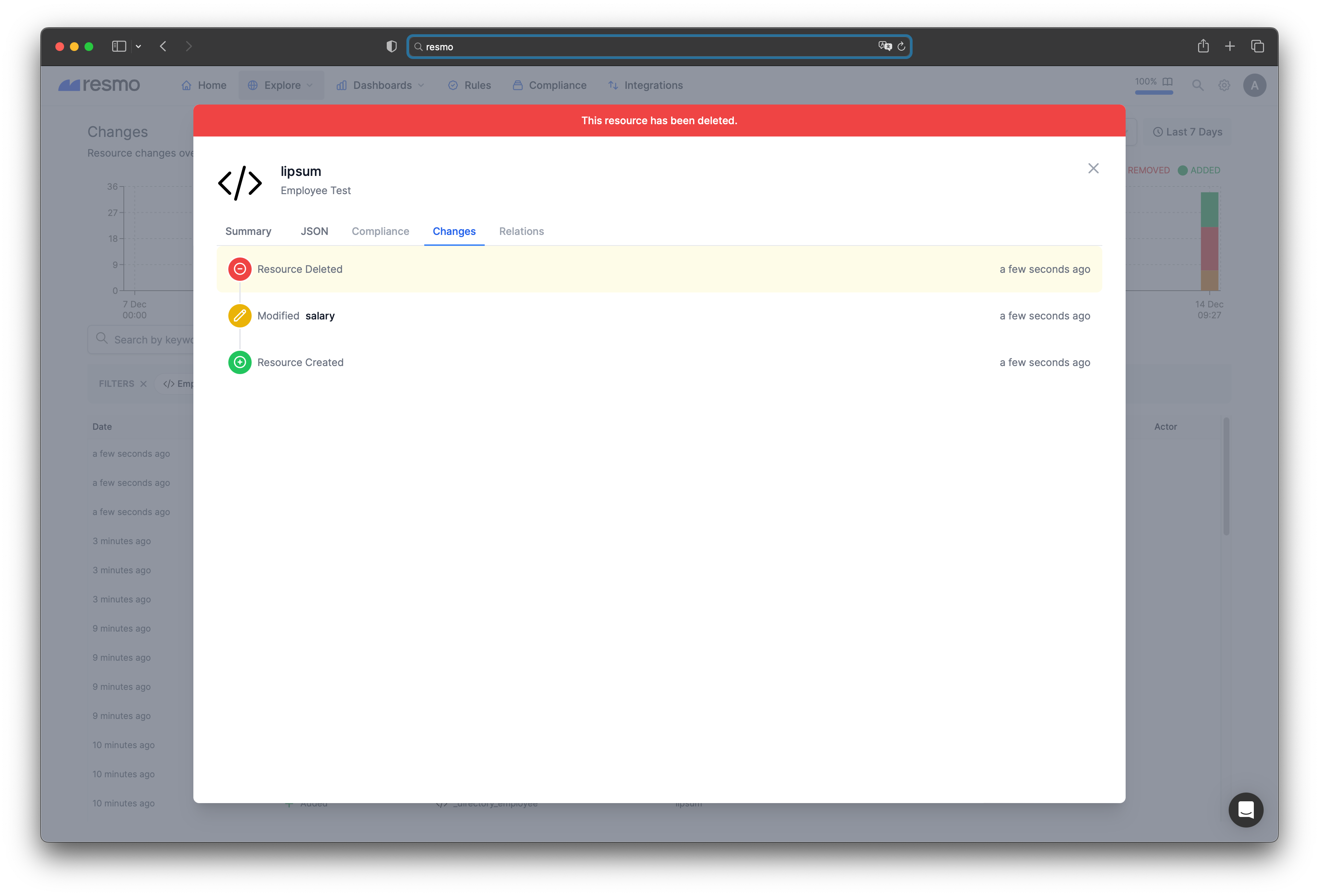Switch to the Summary tab
Image resolution: width=1319 pixels, height=896 pixels.
coord(248,231)
